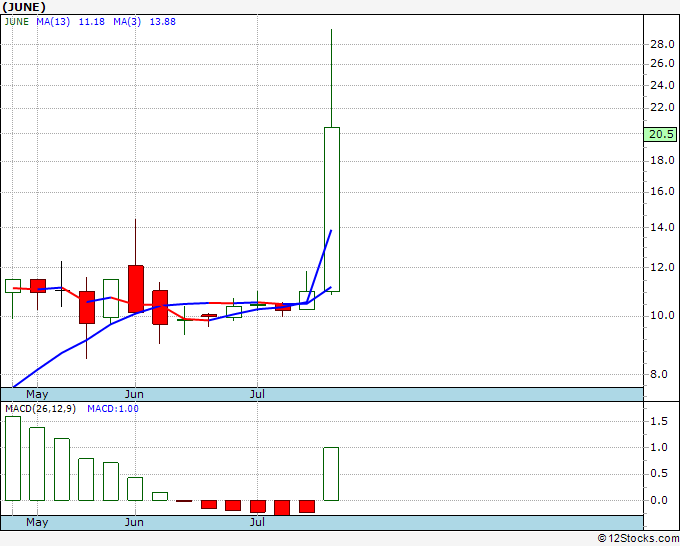The image size is (680, 546).
Task: Click the MA(13) indicator label
Action: point(53,22)
